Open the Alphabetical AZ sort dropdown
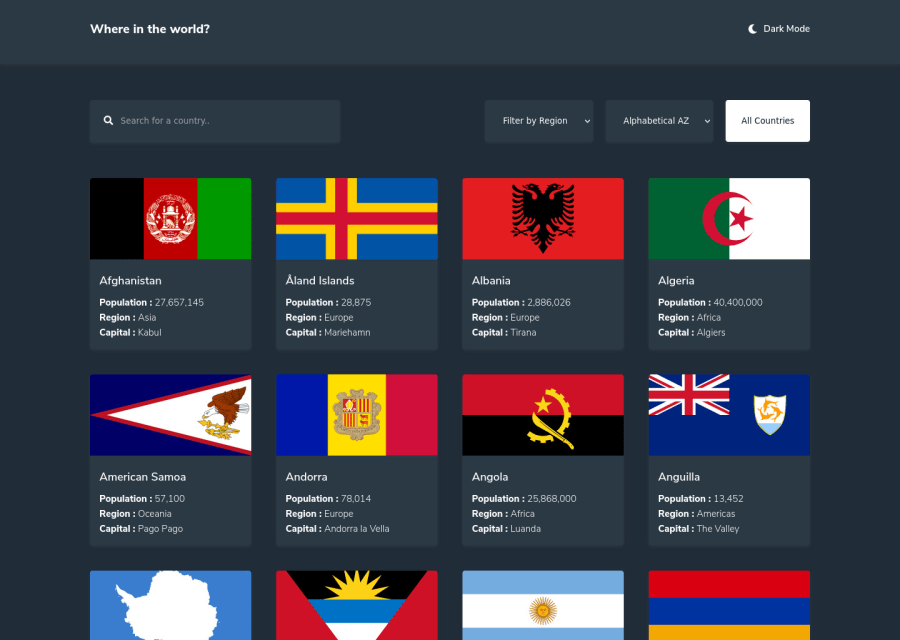Screen dimensions: 900x640 click(x=660, y=121)
